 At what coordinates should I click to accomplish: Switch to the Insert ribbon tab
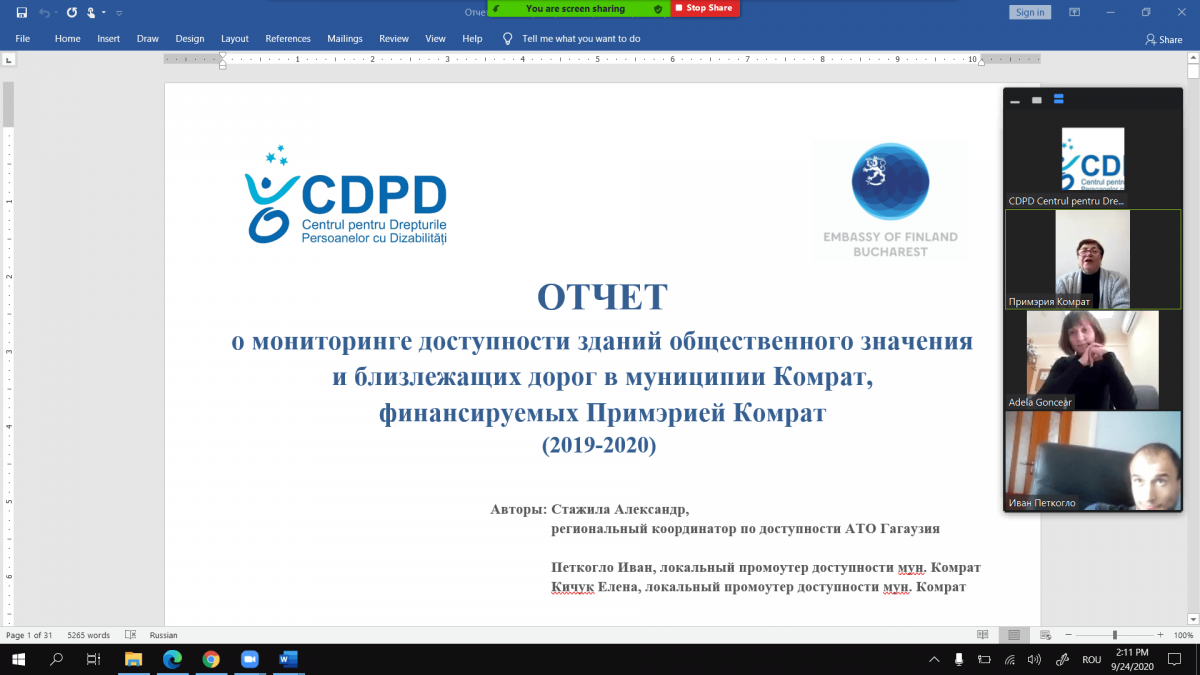pos(108,39)
